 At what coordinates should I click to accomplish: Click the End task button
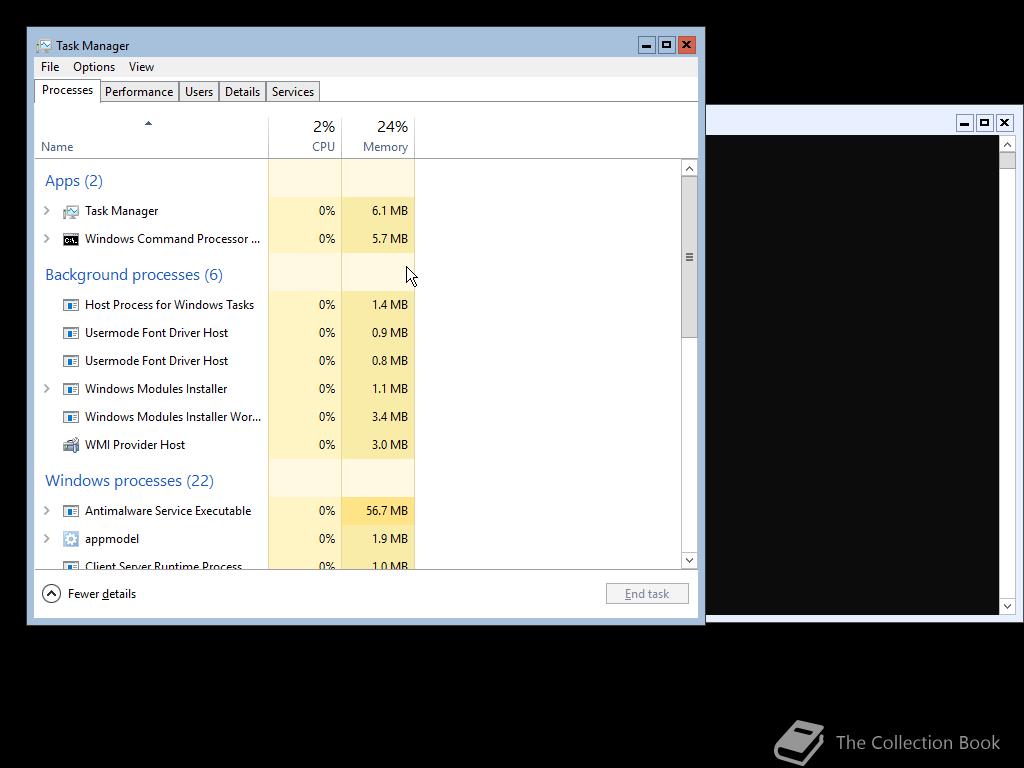[x=647, y=594]
